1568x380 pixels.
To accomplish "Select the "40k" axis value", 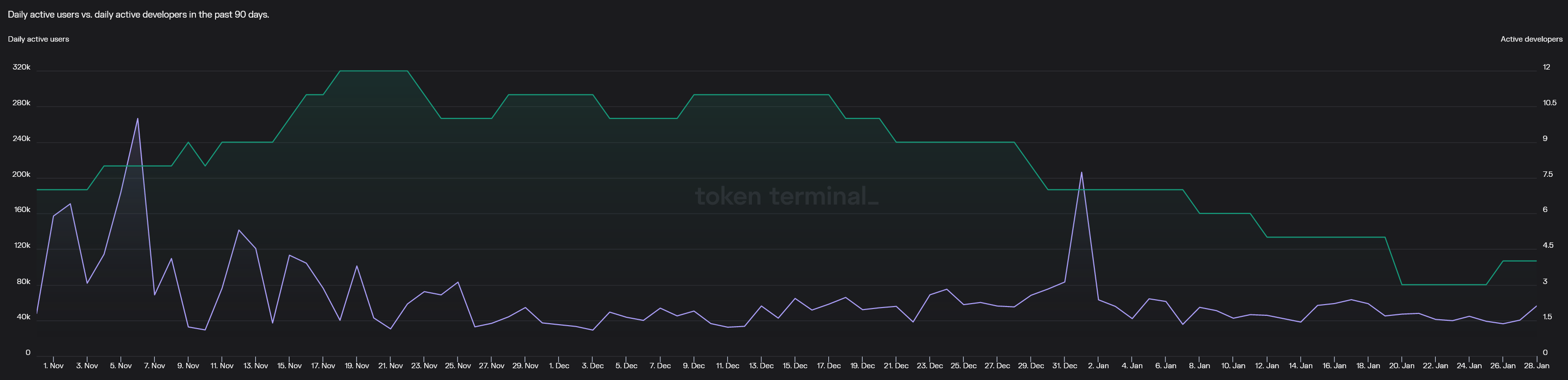I will click(x=23, y=317).
